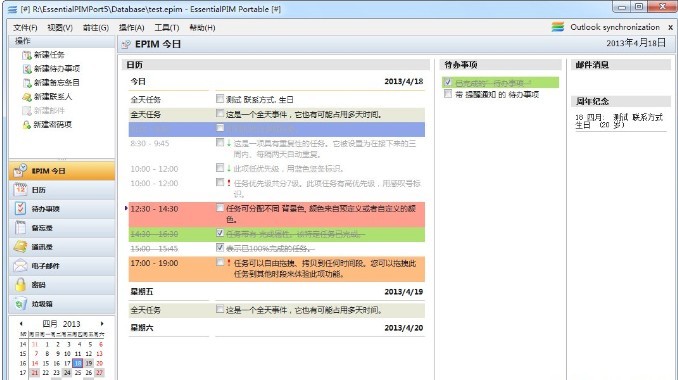This screenshot has width=678, height=380.
Task: Click the new to-do item icon
Action: pyautogui.click(x=27, y=69)
